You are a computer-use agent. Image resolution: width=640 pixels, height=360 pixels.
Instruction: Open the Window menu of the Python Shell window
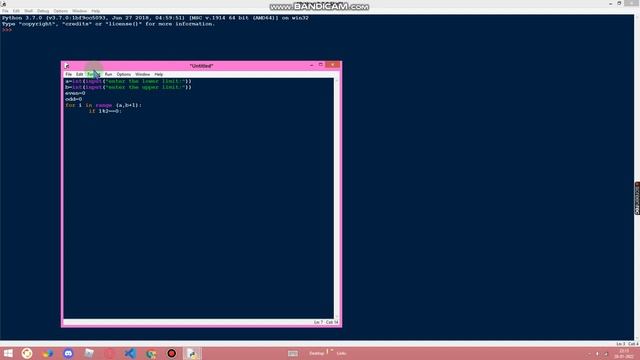pos(80,11)
